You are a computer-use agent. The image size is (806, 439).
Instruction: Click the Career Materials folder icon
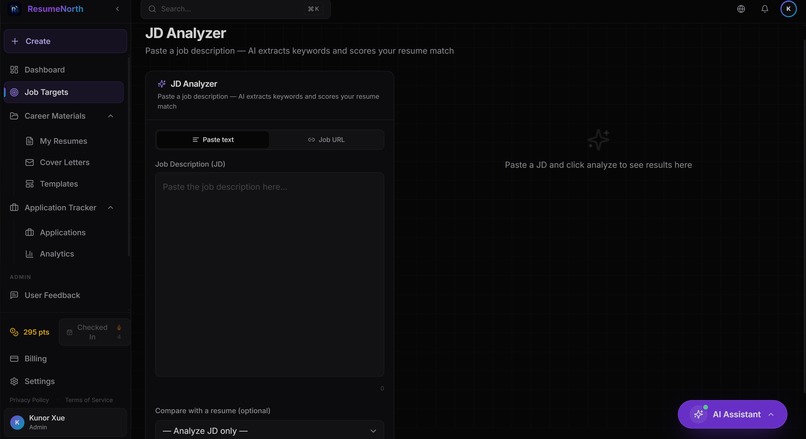[14, 116]
